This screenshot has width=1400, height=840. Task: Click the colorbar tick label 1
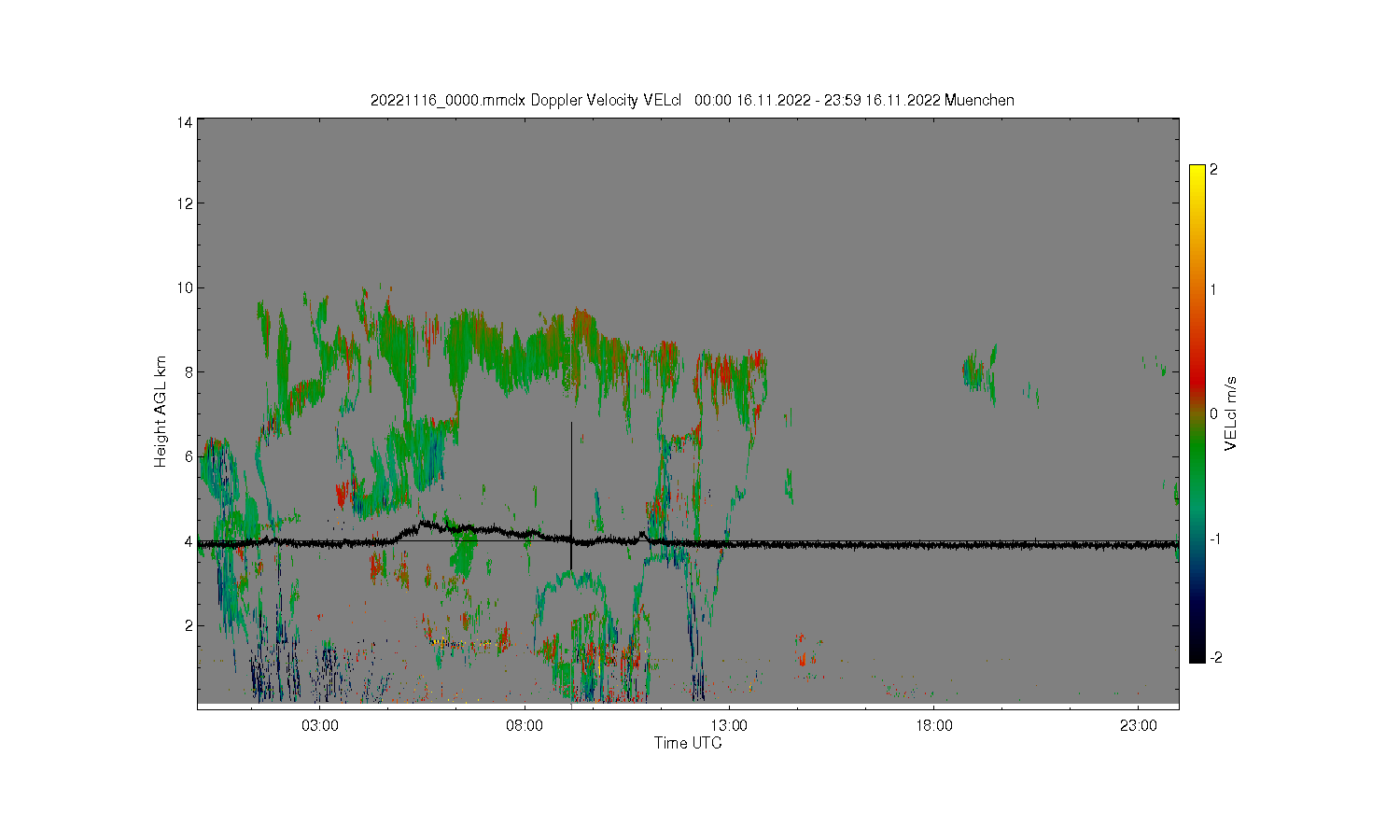(1214, 289)
